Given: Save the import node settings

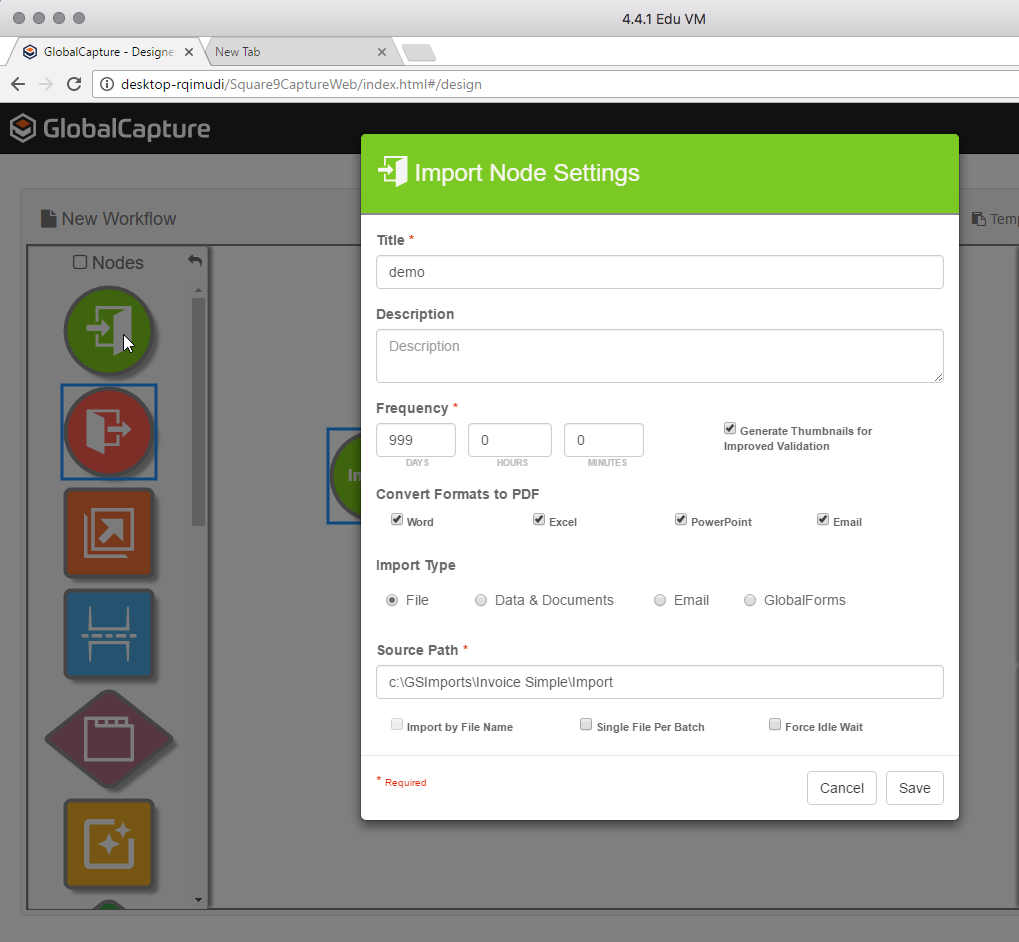Looking at the screenshot, I should pyautogui.click(x=914, y=788).
